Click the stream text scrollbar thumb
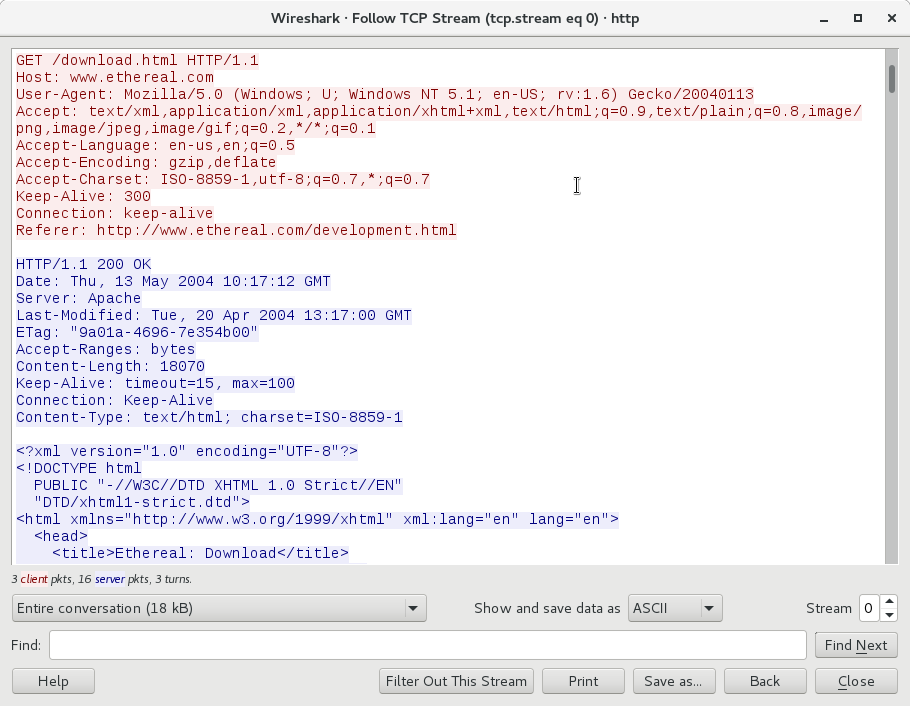The width and height of the screenshot is (910, 706). (x=891, y=78)
